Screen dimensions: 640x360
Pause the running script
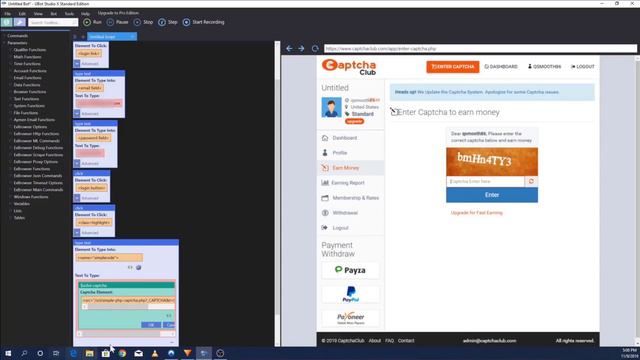(118, 22)
